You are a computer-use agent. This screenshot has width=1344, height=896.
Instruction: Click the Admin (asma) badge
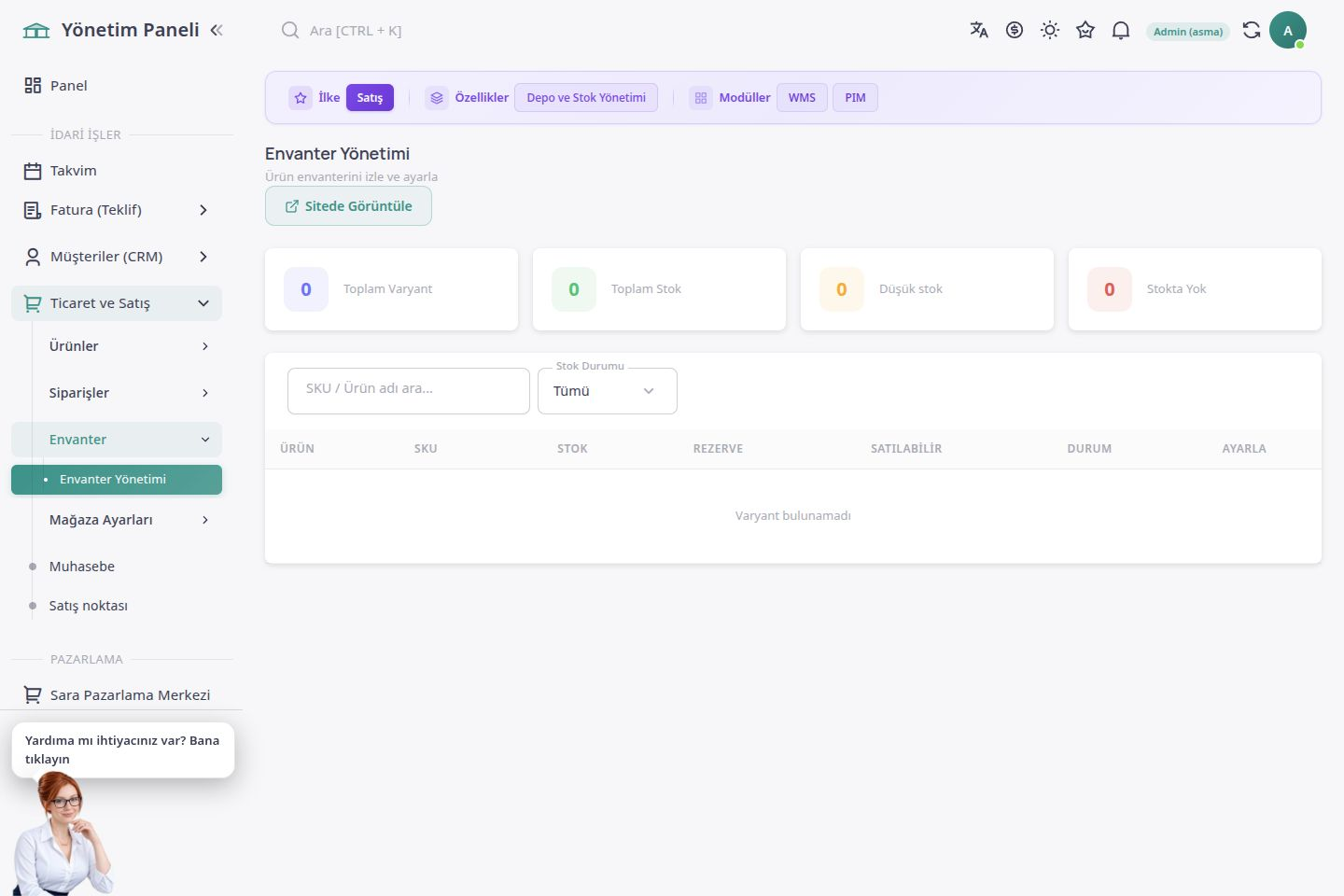pos(1188,31)
